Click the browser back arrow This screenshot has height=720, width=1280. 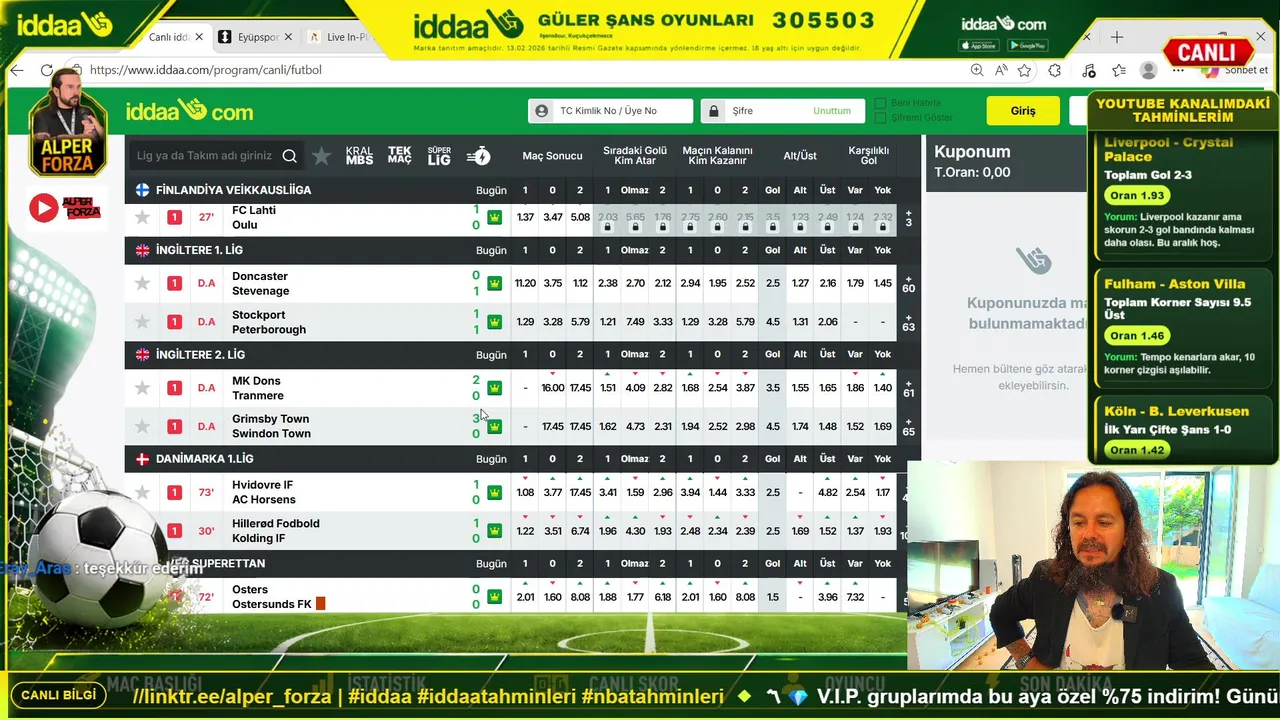click(17, 70)
